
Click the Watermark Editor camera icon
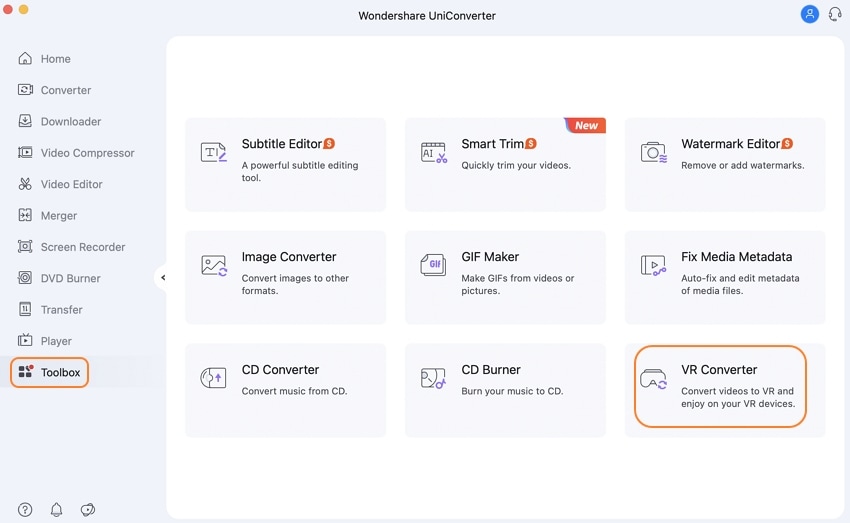(x=654, y=152)
